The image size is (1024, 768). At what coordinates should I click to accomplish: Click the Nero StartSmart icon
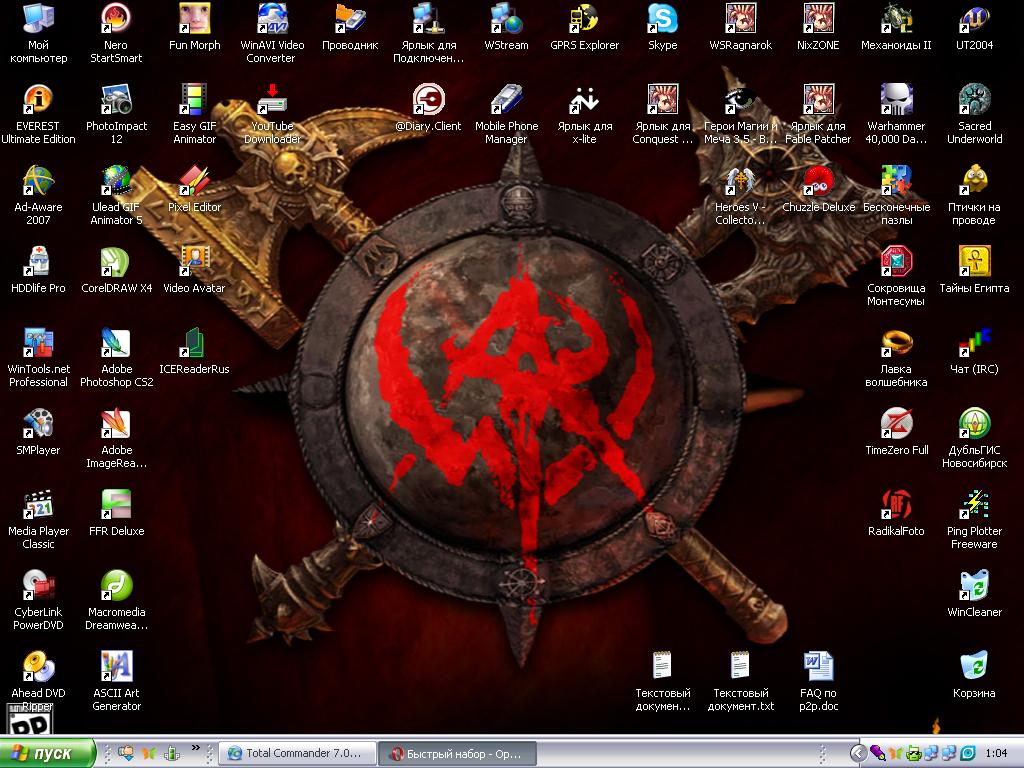tap(116, 19)
